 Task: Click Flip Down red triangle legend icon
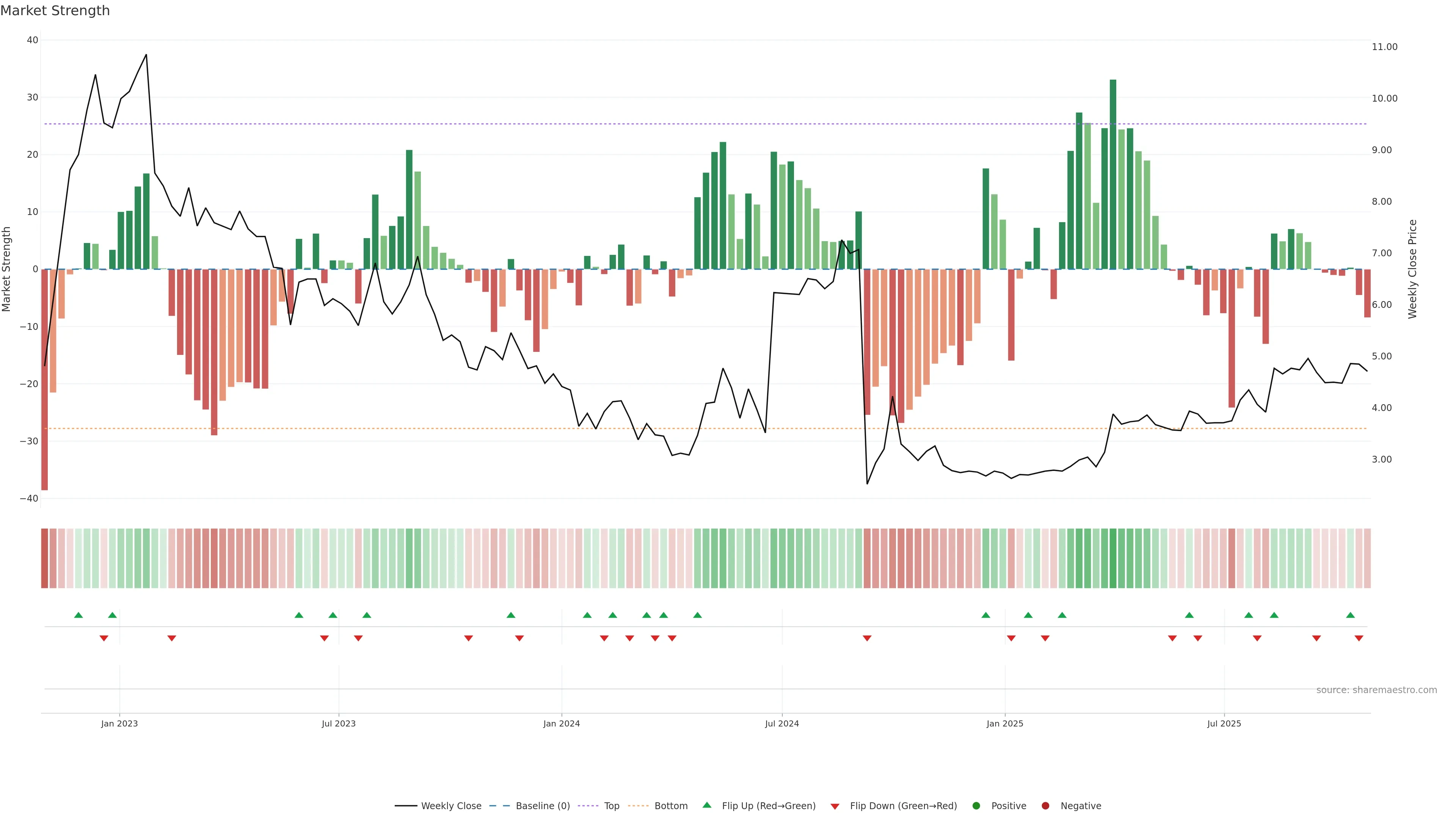(835, 806)
